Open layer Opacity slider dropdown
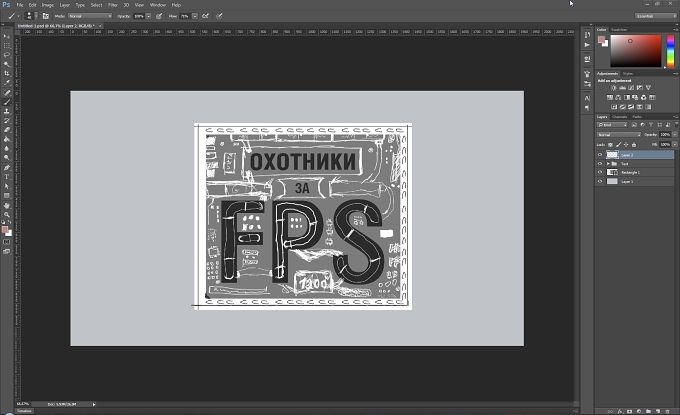This screenshot has width=680, height=415. point(674,134)
